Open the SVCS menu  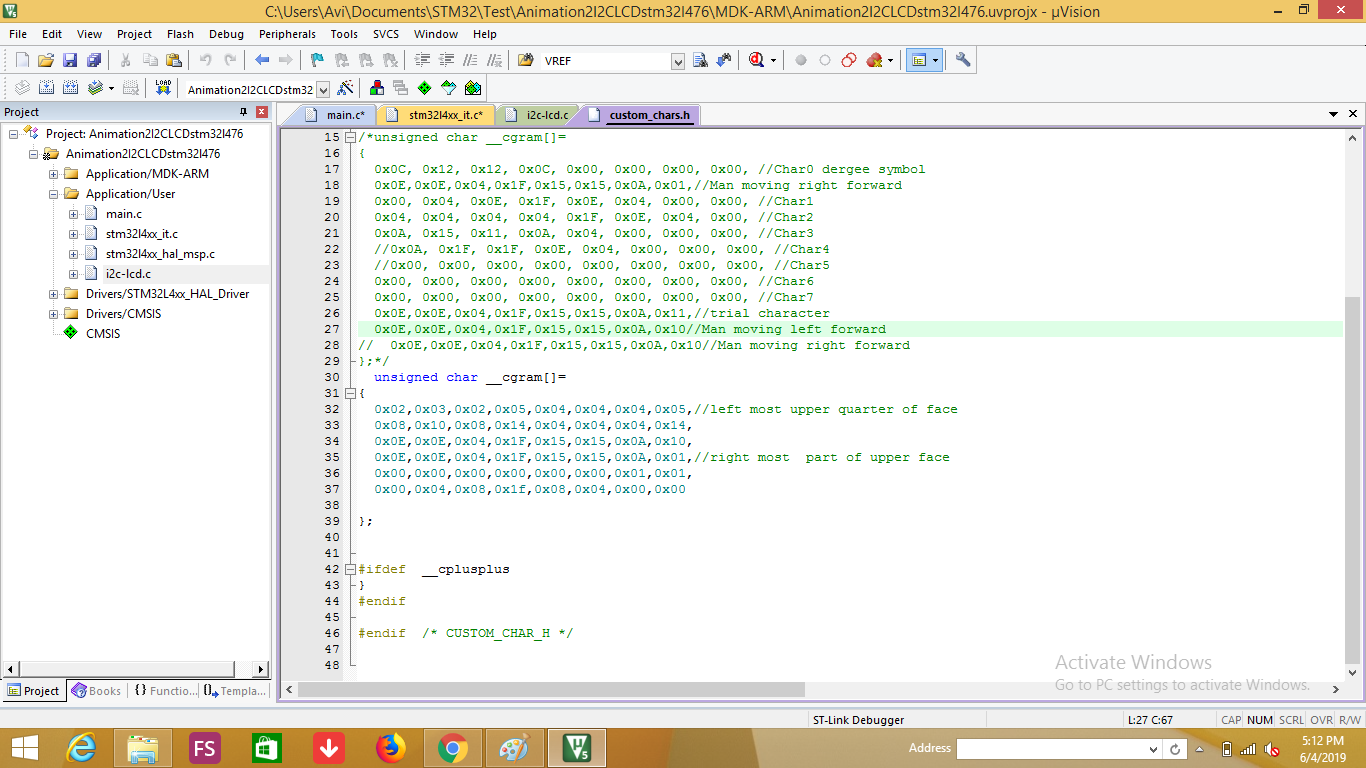coord(386,34)
